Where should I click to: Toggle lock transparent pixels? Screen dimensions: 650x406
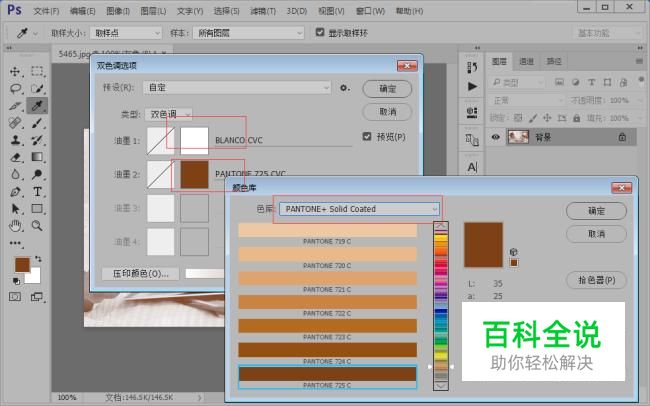(x=518, y=118)
